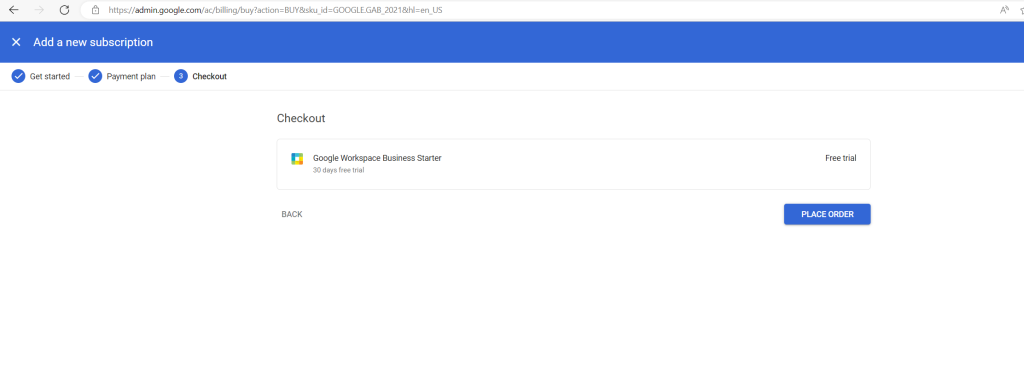The height and width of the screenshot is (390, 1024).
Task: Click the PLACE ORDER button
Action: (827, 214)
